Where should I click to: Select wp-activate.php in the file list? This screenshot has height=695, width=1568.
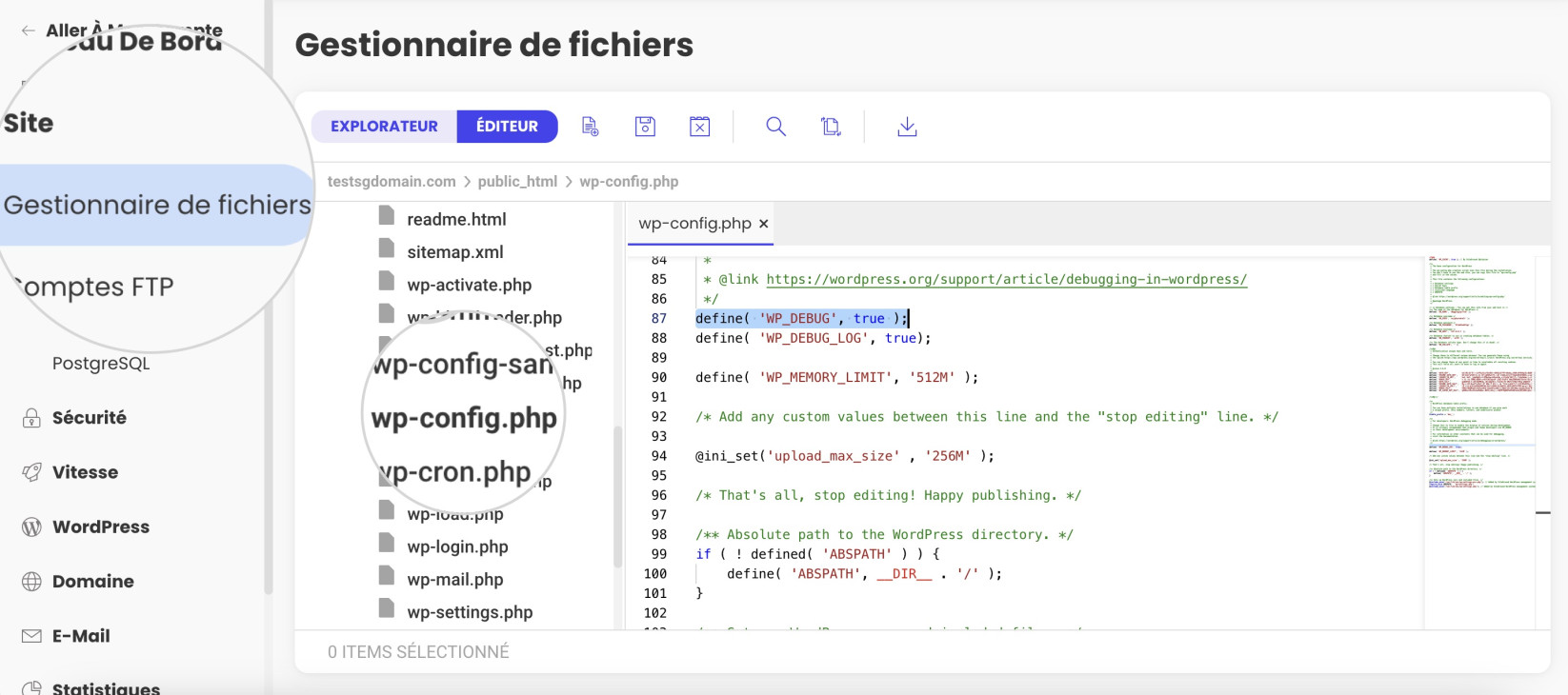[x=470, y=285]
